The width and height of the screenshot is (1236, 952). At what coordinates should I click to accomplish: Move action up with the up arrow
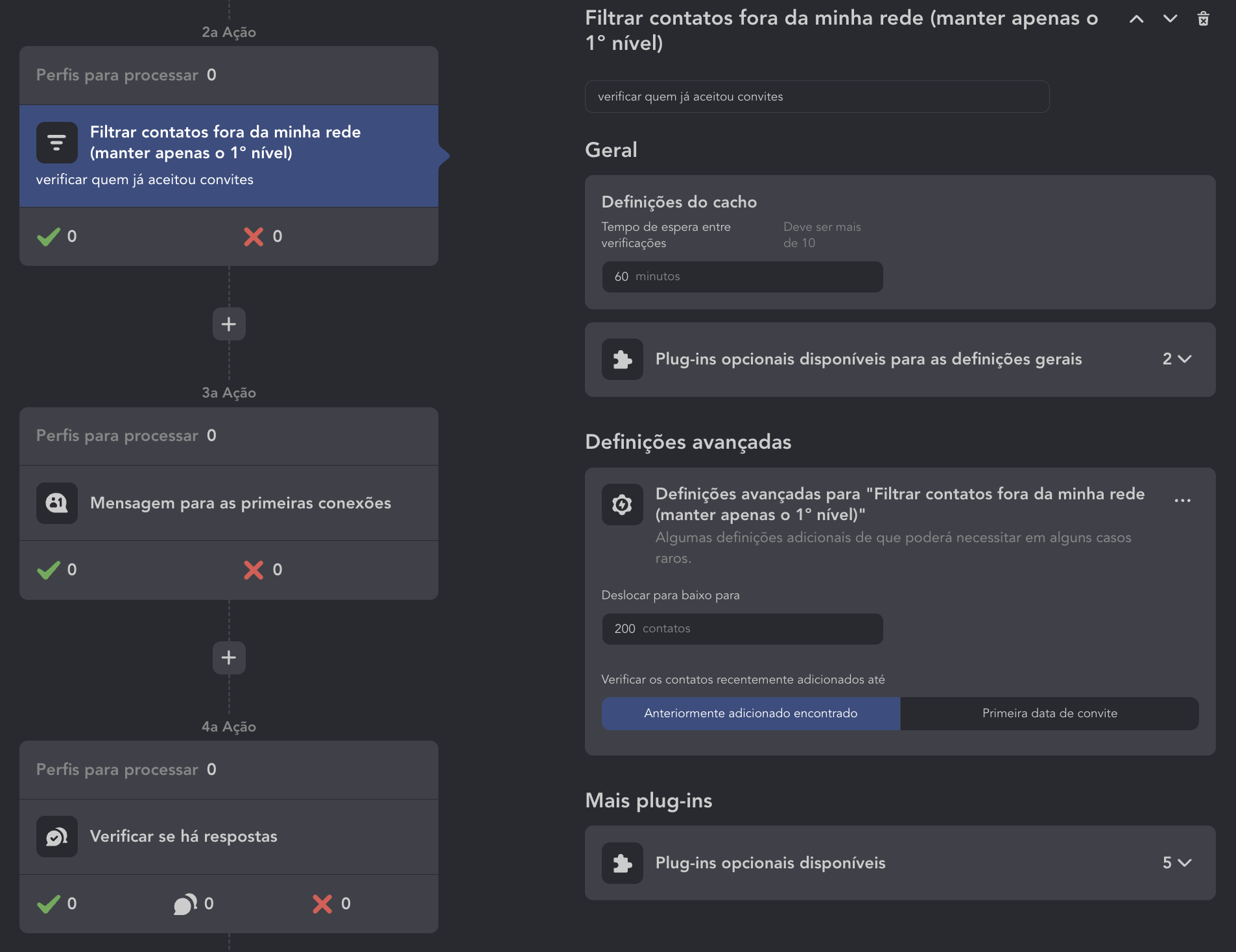[1136, 19]
